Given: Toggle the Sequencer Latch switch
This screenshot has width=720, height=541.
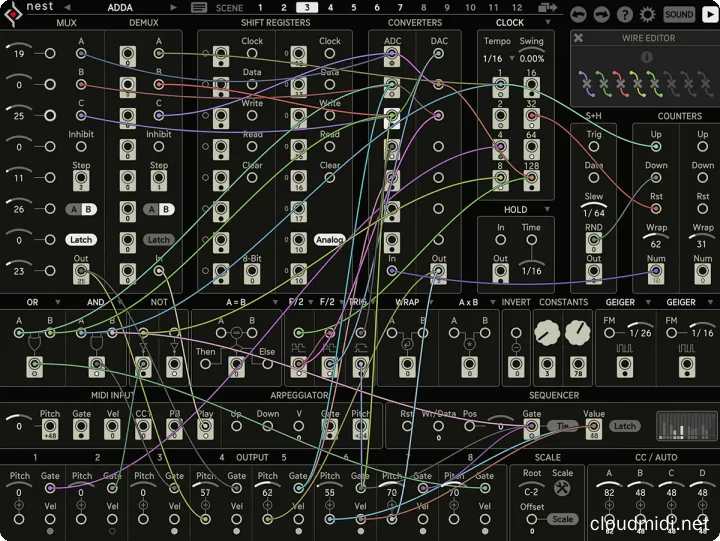Looking at the screenshot, I should (624, 426).
